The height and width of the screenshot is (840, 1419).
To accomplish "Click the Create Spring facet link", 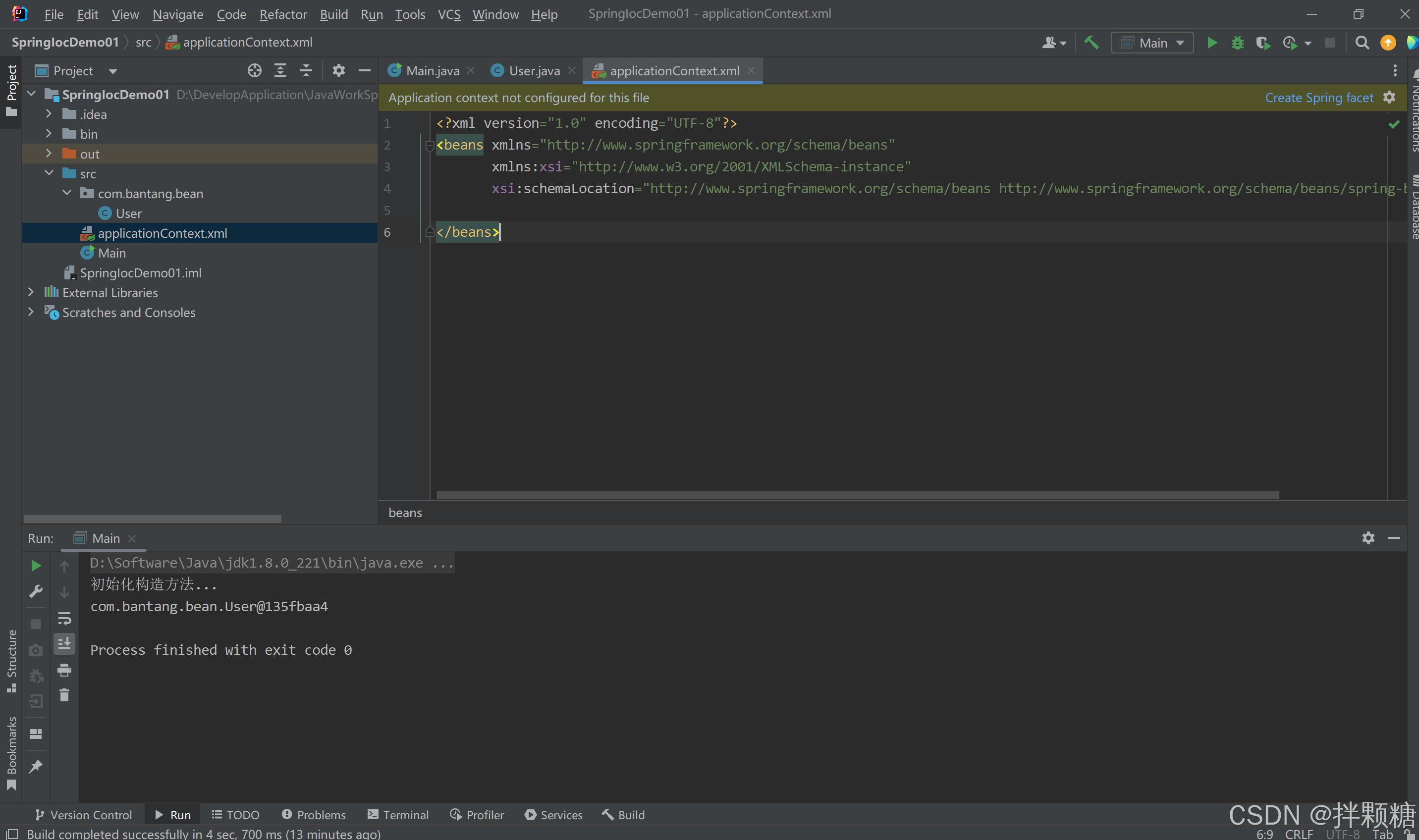I will pos(1318,98).
